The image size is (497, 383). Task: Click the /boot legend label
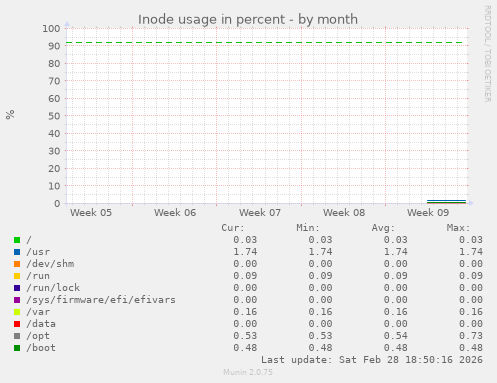(41, 348)
